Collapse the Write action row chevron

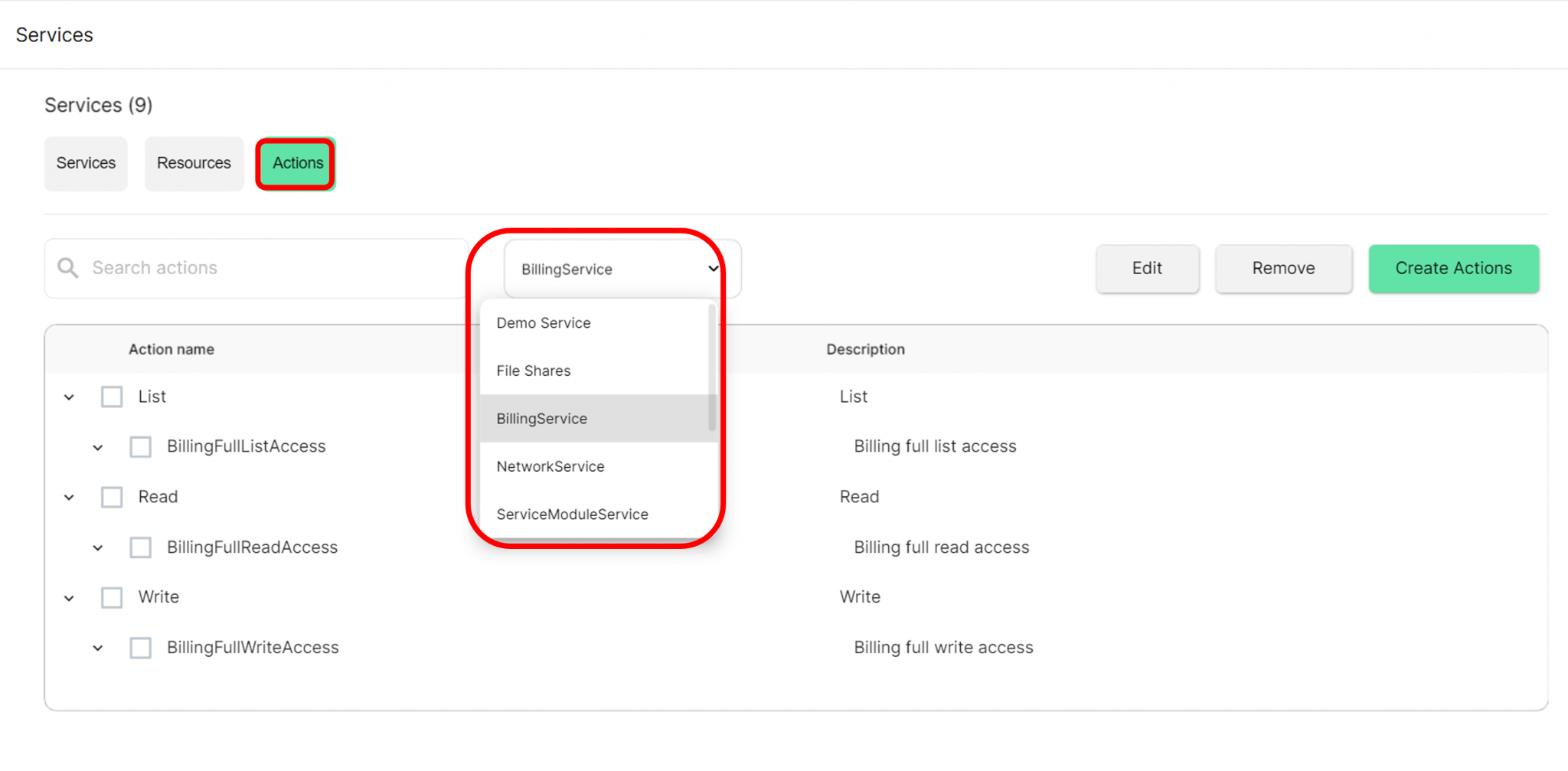coord(69,598)
